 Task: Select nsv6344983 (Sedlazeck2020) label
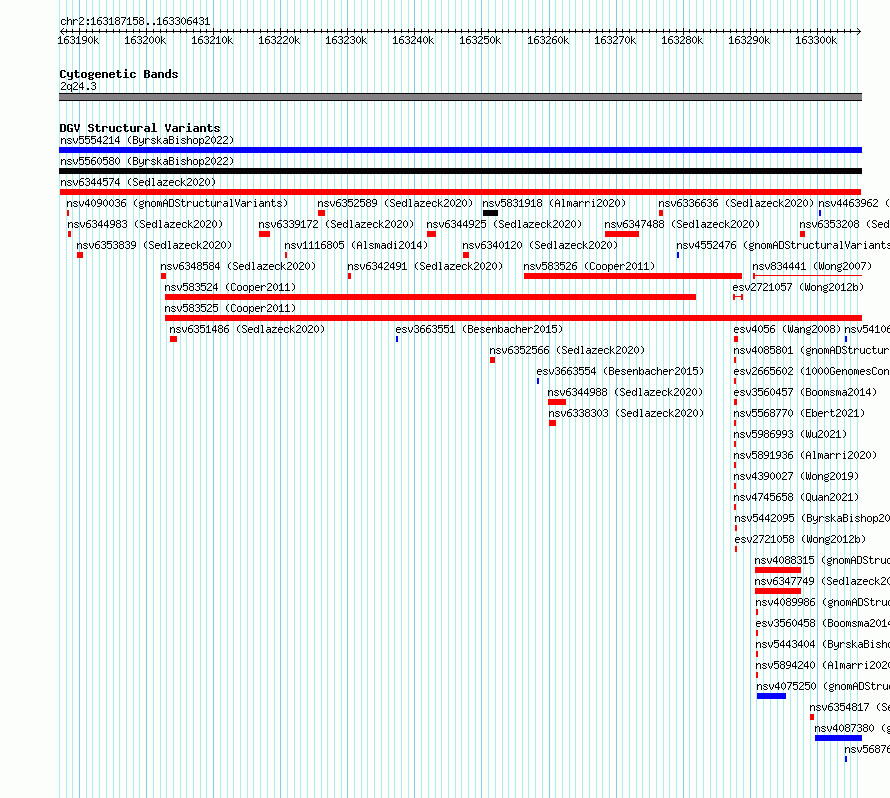click(x=145, y=224)
